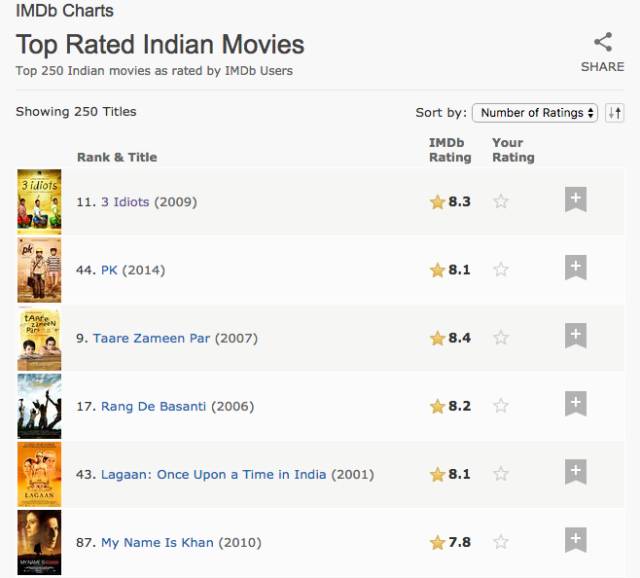Image resolution: width=640 pixels, height=578 pixels.
Task: Add My Name Is Khan to watchlist
Action: (x=575, y=540)
